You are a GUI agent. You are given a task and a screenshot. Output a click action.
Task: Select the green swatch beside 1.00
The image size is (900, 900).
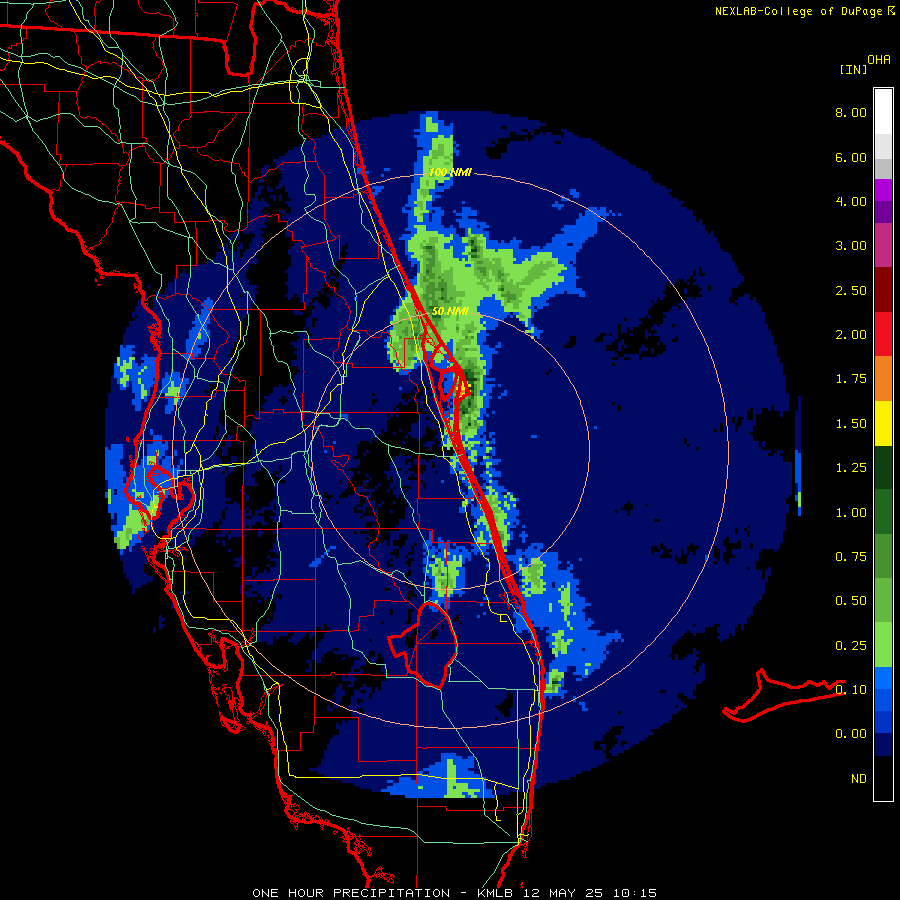pos(883,512)
